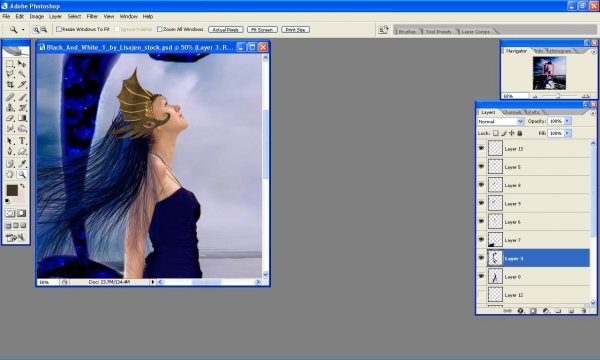Open the Fill slider arrow
The width and height of the screenshot is (600, 360).
coord(567,133)
